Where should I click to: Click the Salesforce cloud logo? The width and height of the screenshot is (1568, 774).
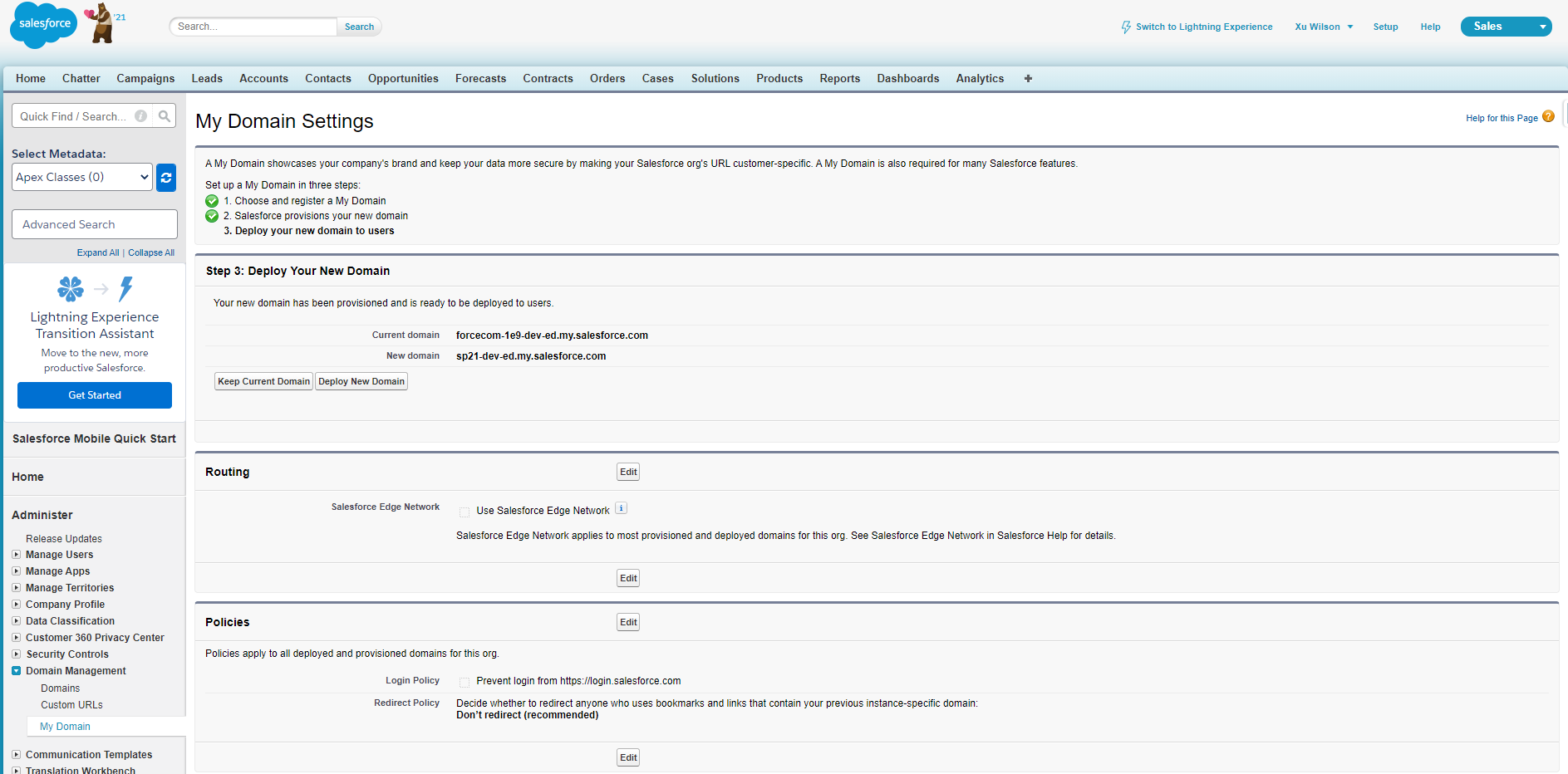point(42,25)
